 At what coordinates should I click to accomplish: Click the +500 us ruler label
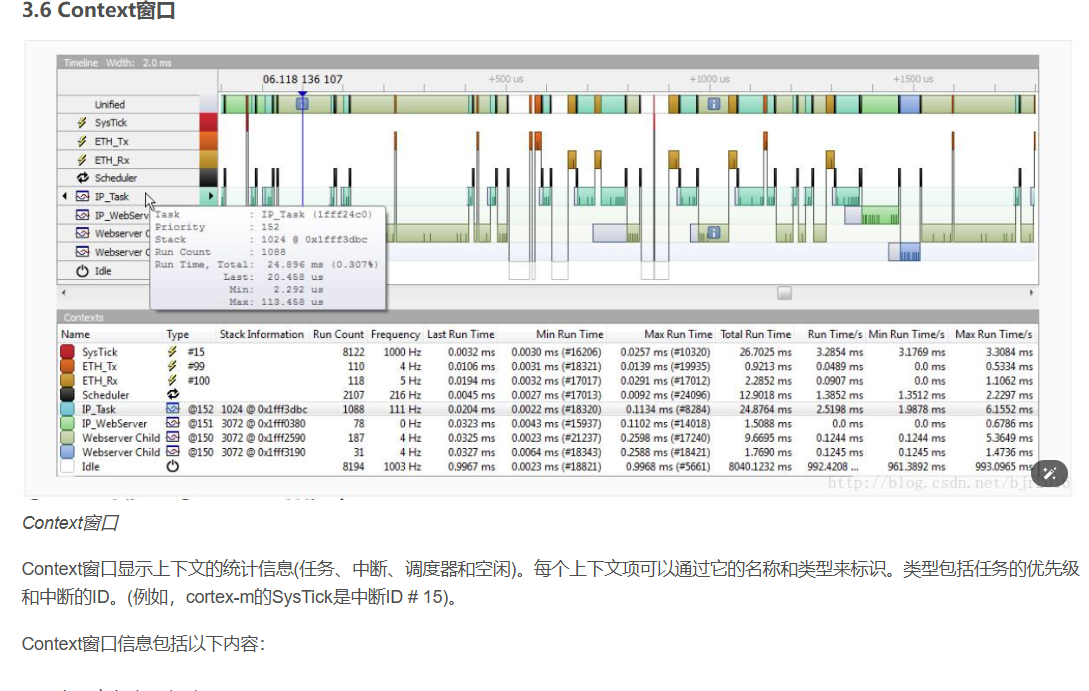506,79
